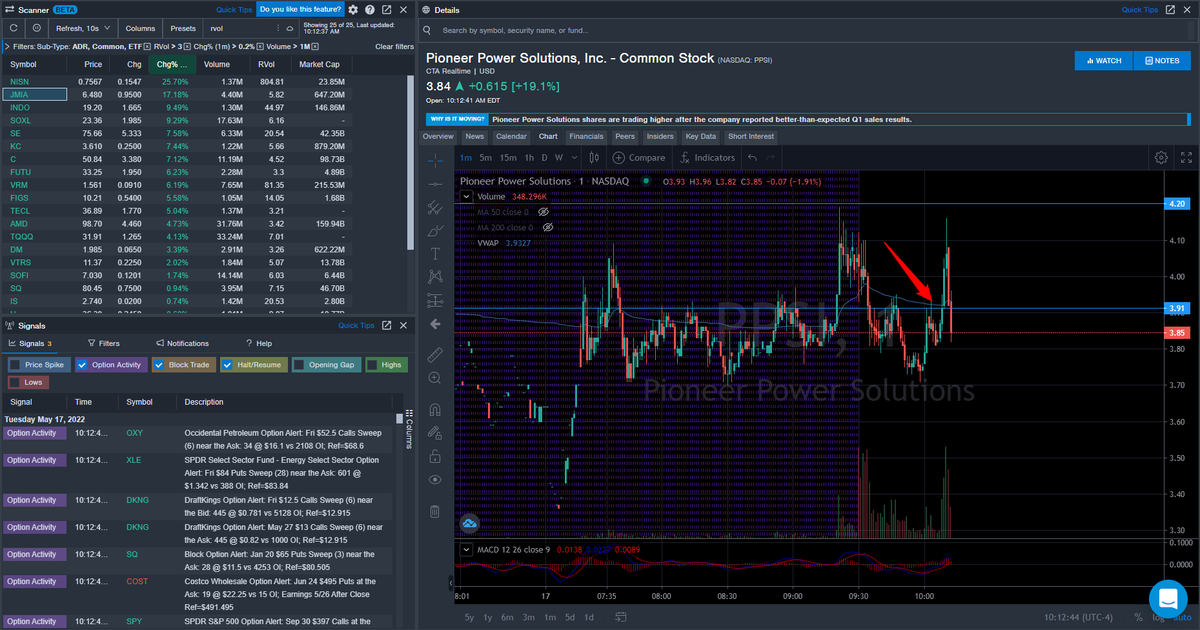
Task: Remove drawings with trash icon
Action: point(435,511)
